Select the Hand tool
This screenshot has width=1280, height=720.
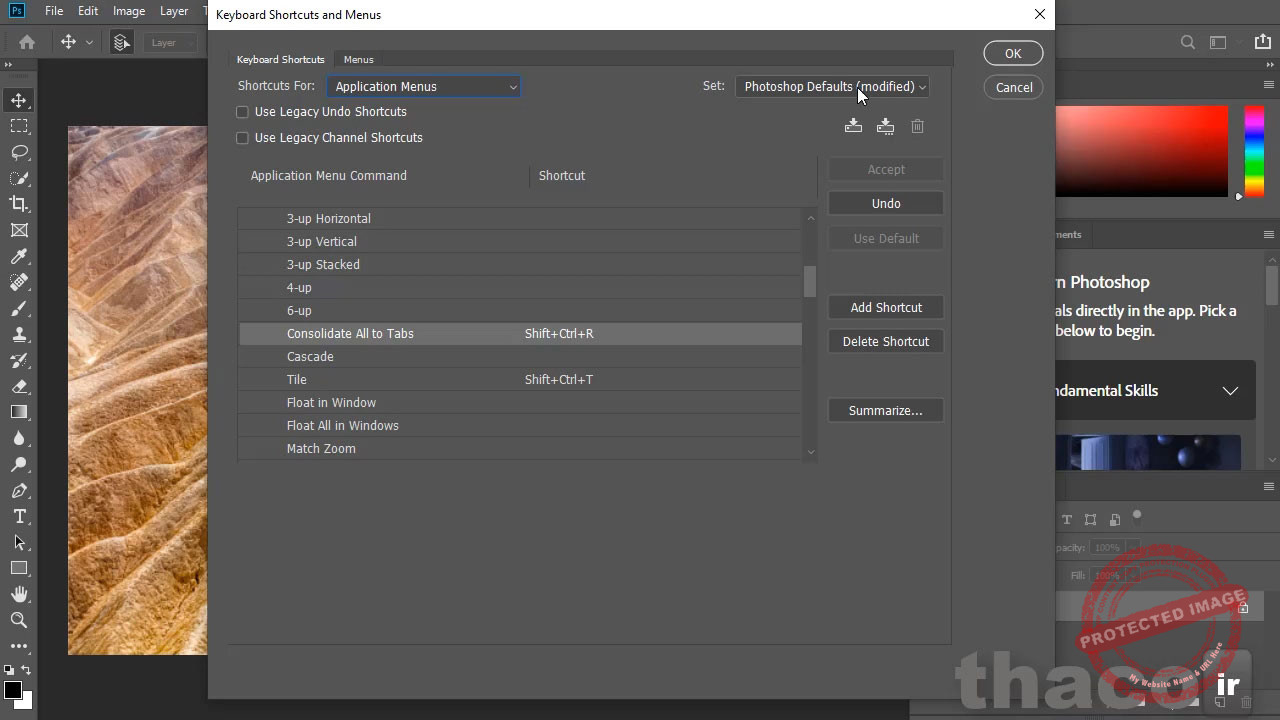tap(21, 593)
